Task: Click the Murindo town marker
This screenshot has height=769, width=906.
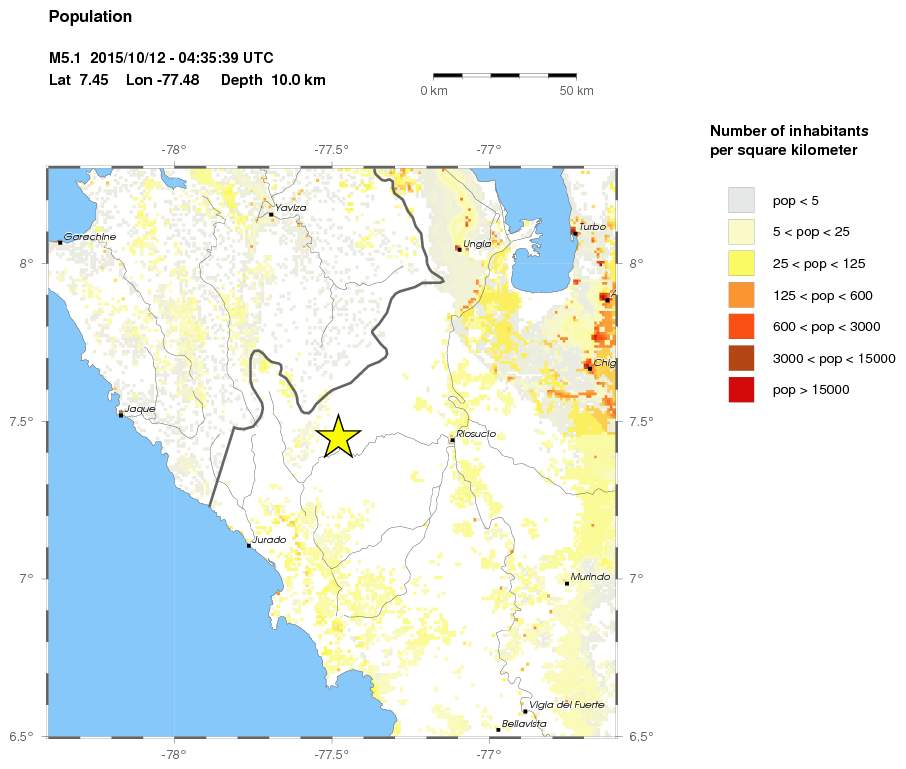Action: 567,583
